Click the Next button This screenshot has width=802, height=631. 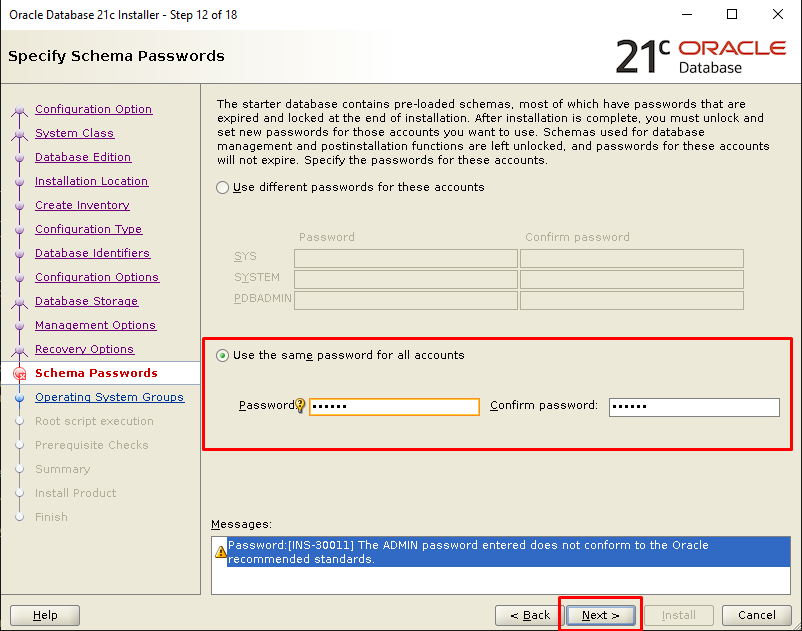(x=600, y=615)
